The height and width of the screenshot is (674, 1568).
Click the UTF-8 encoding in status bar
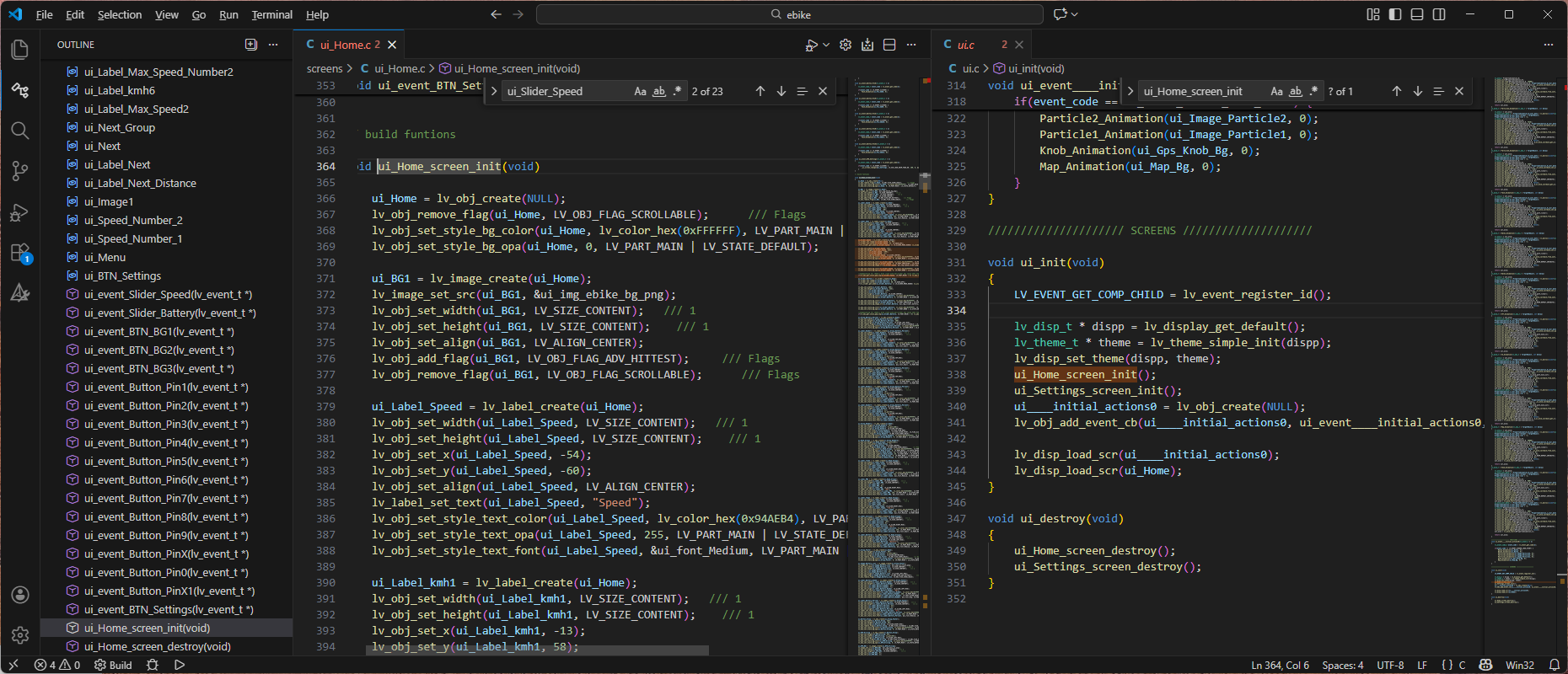tap(1390, 665)
